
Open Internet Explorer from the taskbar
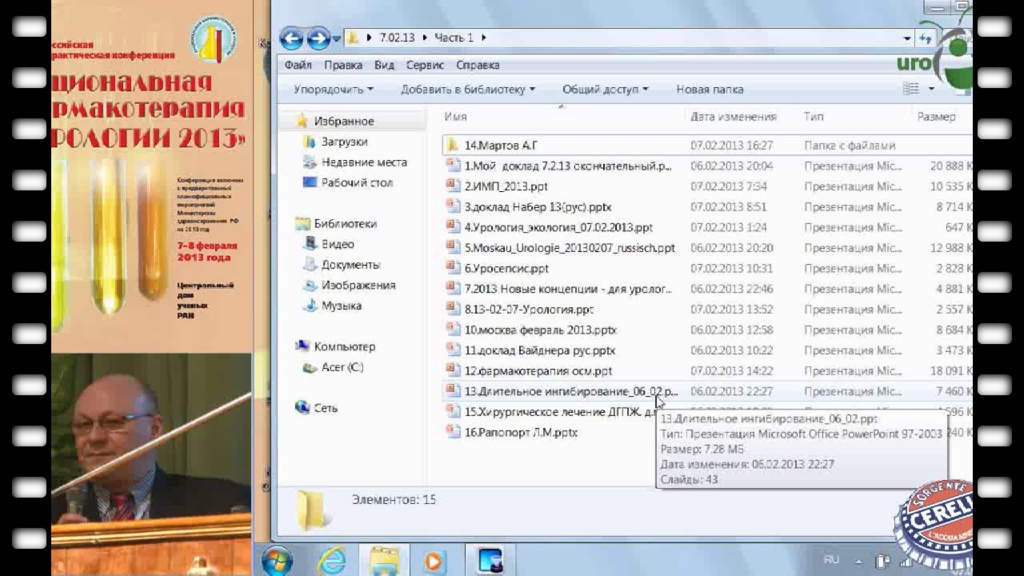[331, 561]
